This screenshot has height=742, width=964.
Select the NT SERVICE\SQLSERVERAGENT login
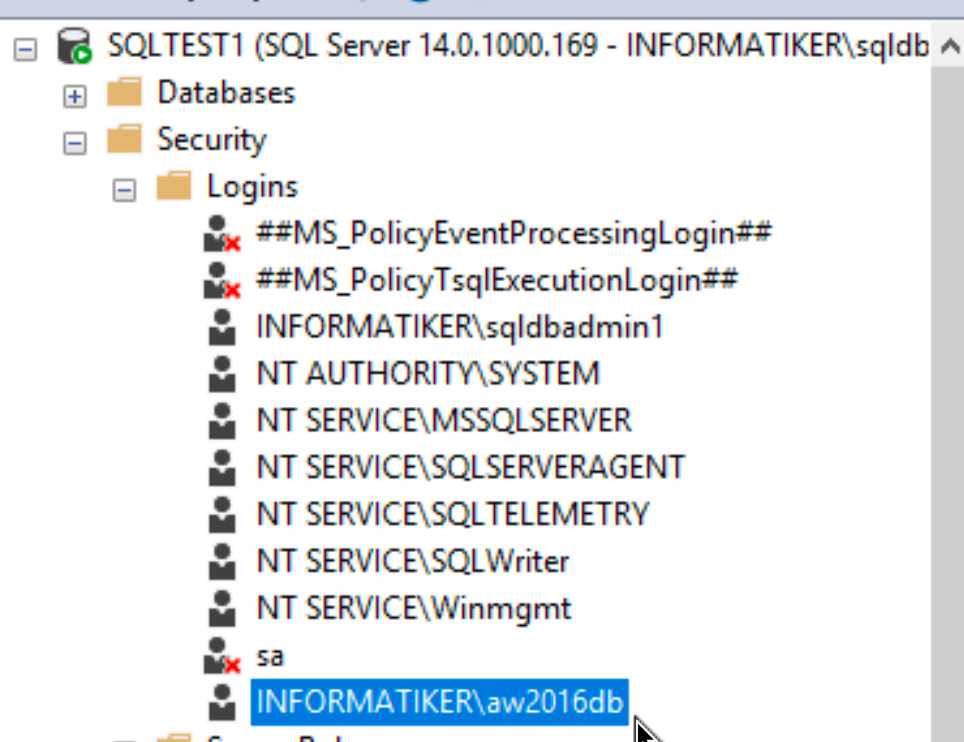(x=470, y=468)
